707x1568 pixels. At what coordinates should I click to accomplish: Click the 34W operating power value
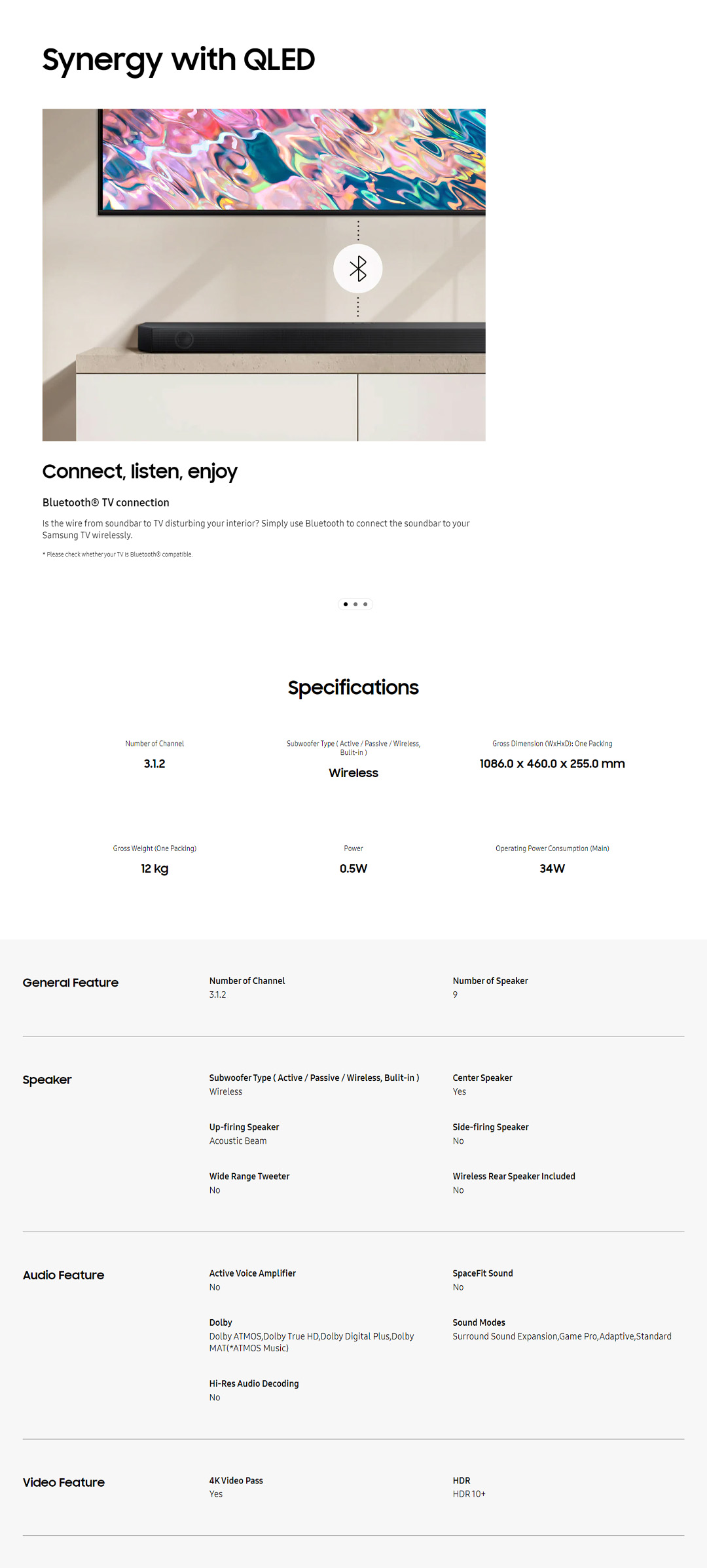pyautogui.click(x=552, y=869)
